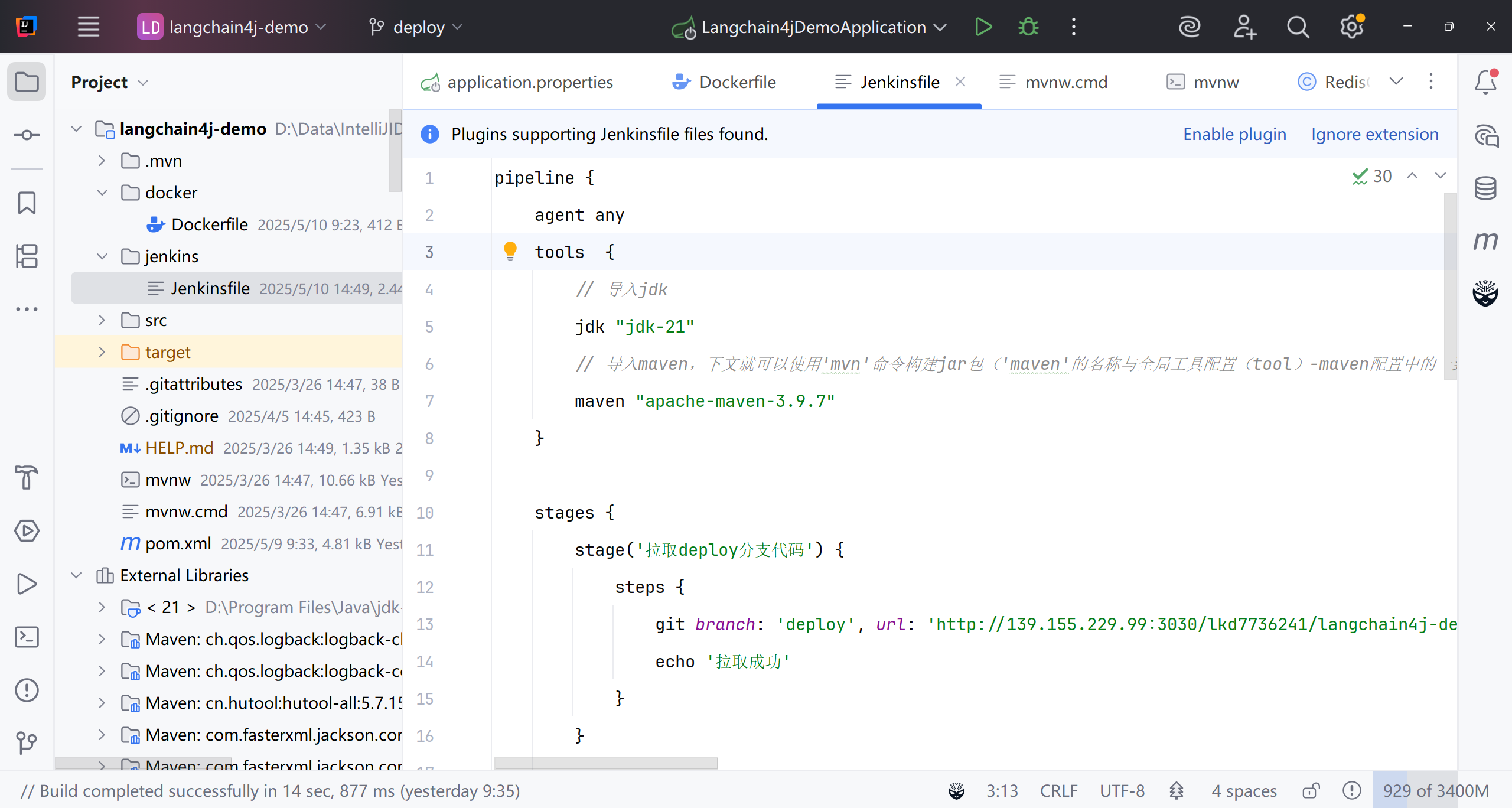Open the Maven tool window

coord(1485,241)
